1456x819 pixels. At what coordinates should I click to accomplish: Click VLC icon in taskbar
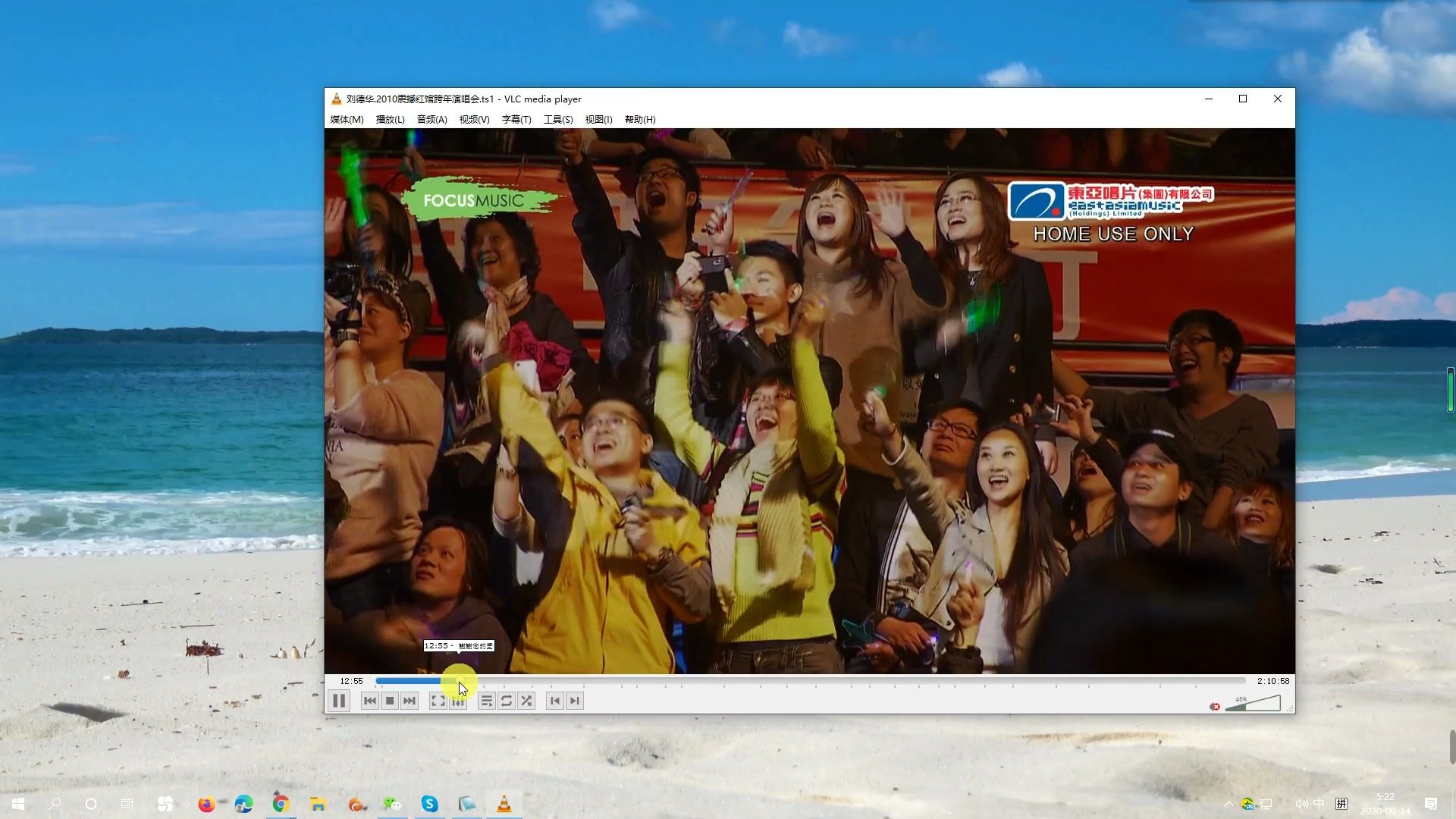pos(504,804)
